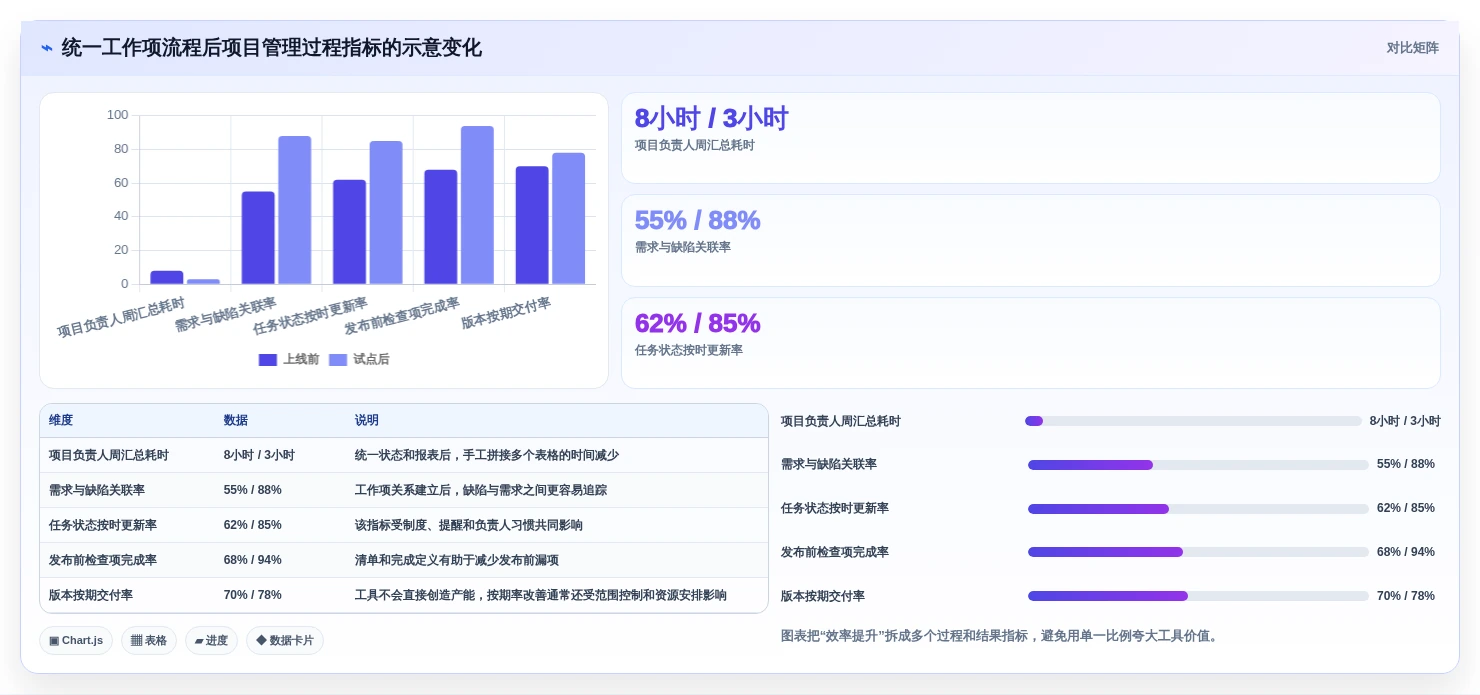This screenshot has height=695, width=1480.
Task: Click the 8小时 / 3小时 data card
Action: coord(1031,138)
